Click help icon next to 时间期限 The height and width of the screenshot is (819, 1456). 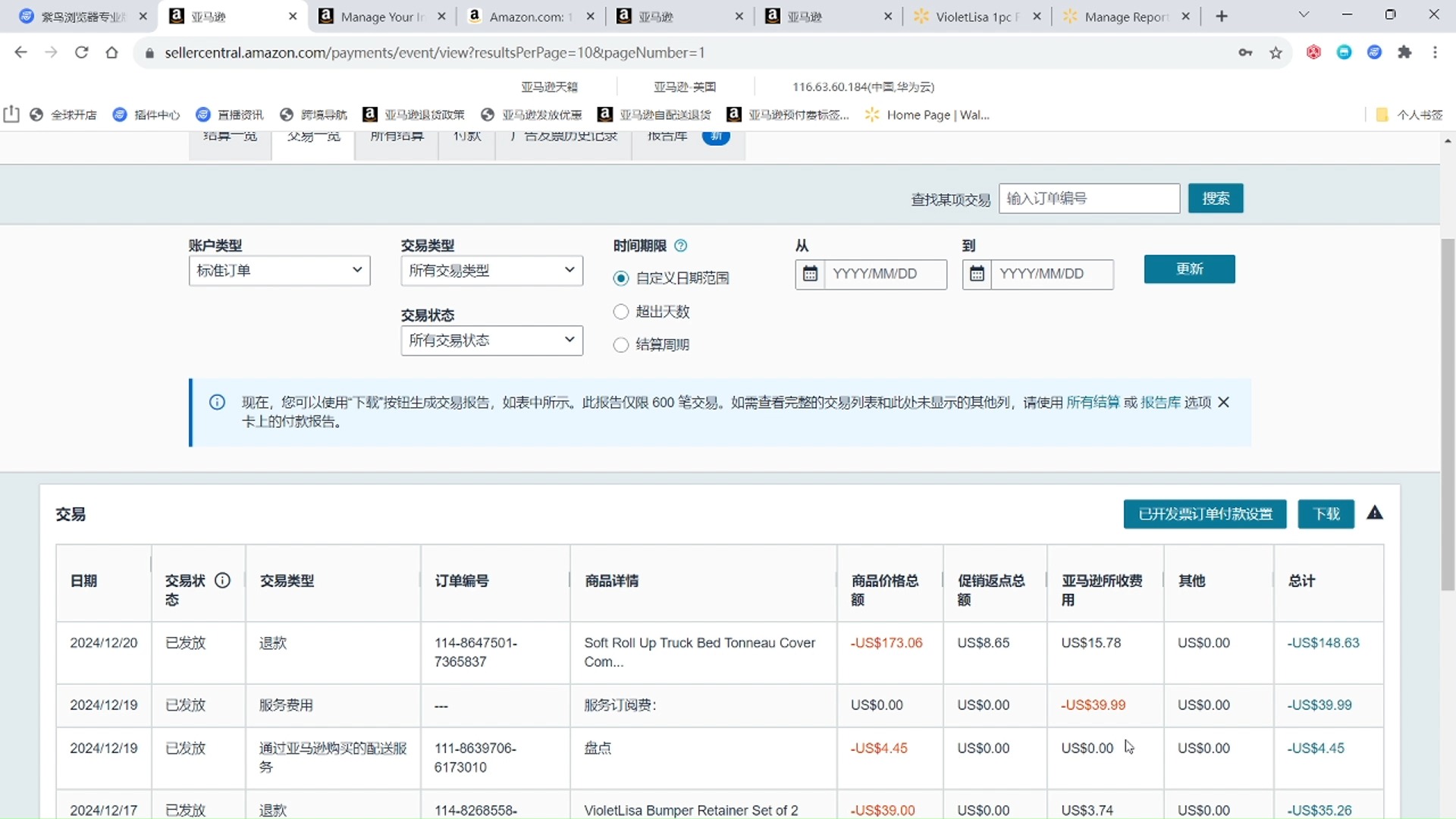point(681,246)
